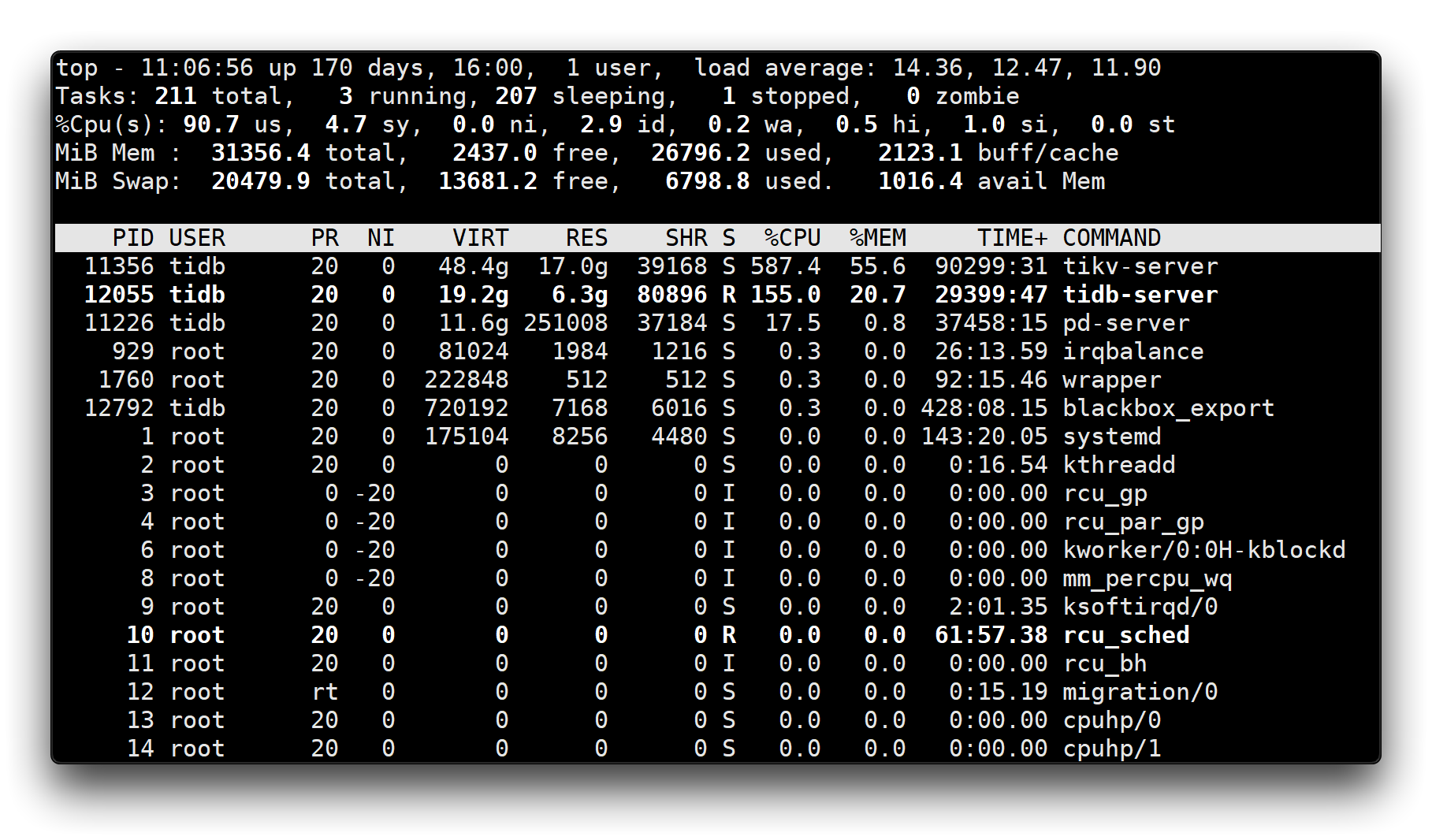The width and height of the screenshot is (1432, 840).
Task: Click the 20479.9 total swap value
Action: coord(261,181)
